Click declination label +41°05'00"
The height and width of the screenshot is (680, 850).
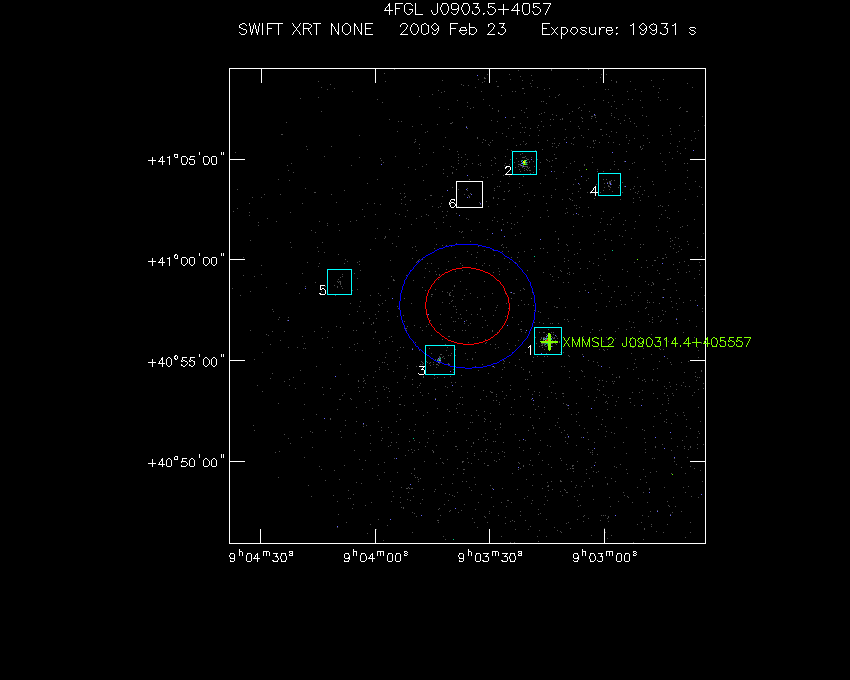click(x=186, y=161)
